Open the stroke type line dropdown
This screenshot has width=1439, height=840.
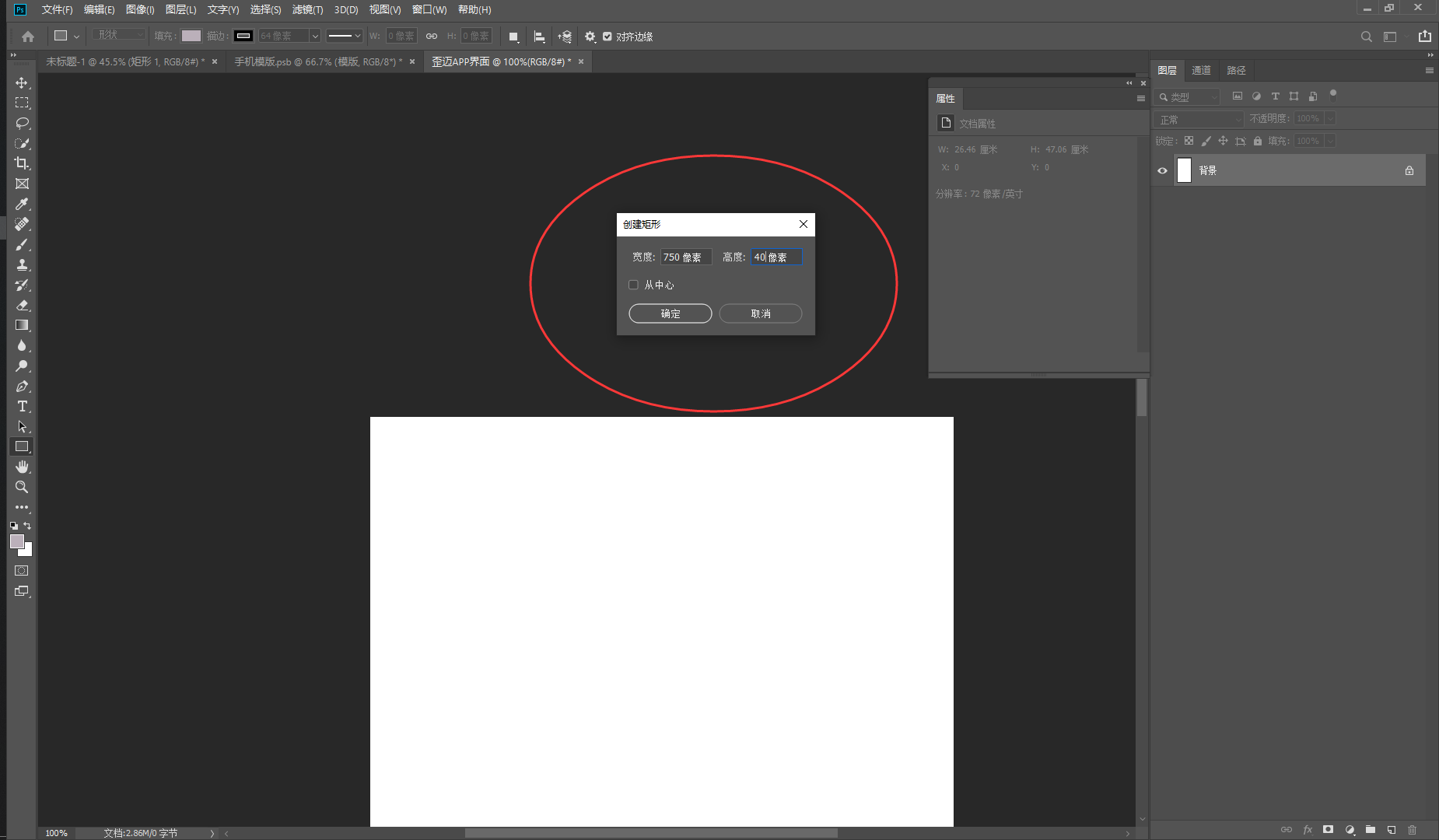tap(344, 36)
